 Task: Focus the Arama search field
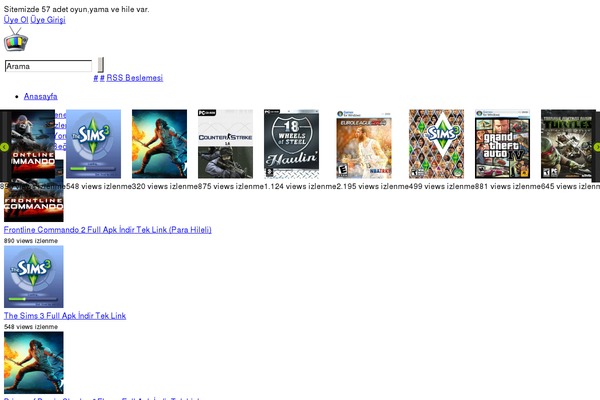pyautogui.click(x=48, y=66)
